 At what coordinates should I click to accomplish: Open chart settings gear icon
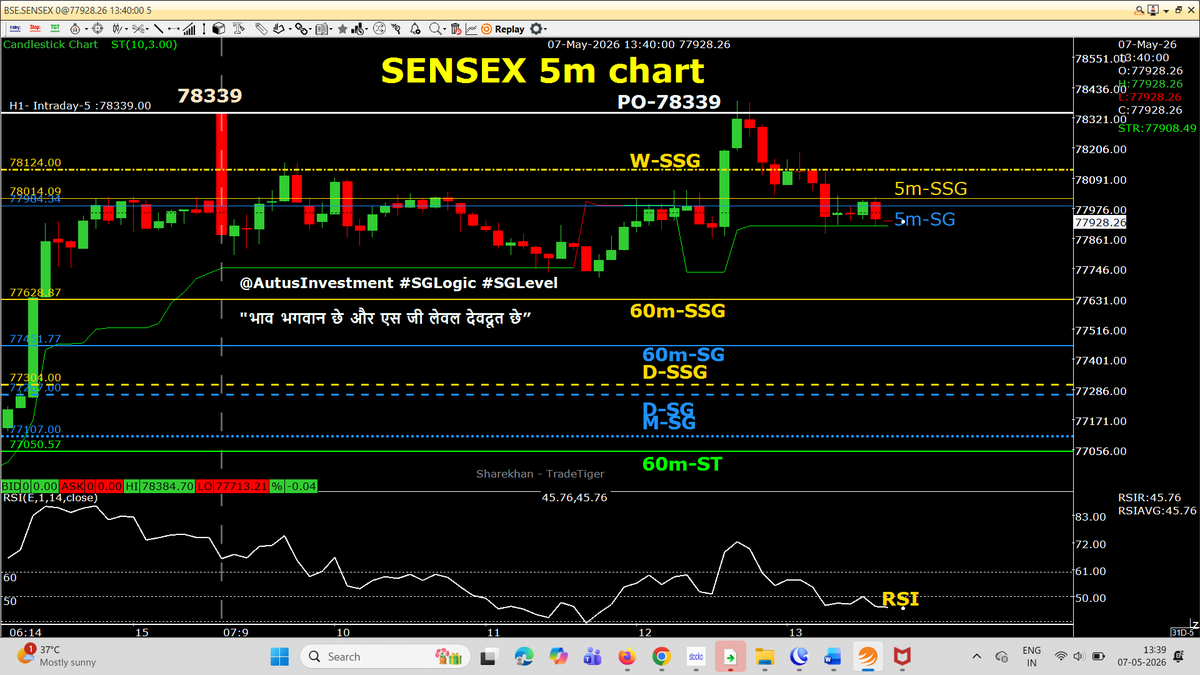535,29
